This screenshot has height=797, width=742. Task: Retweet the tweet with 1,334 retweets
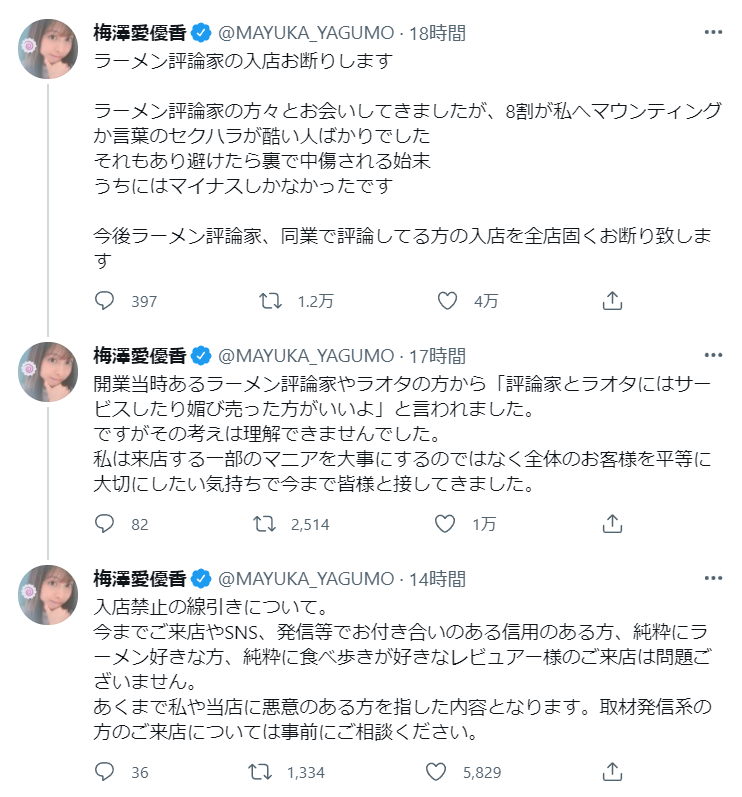pos(263,772)
